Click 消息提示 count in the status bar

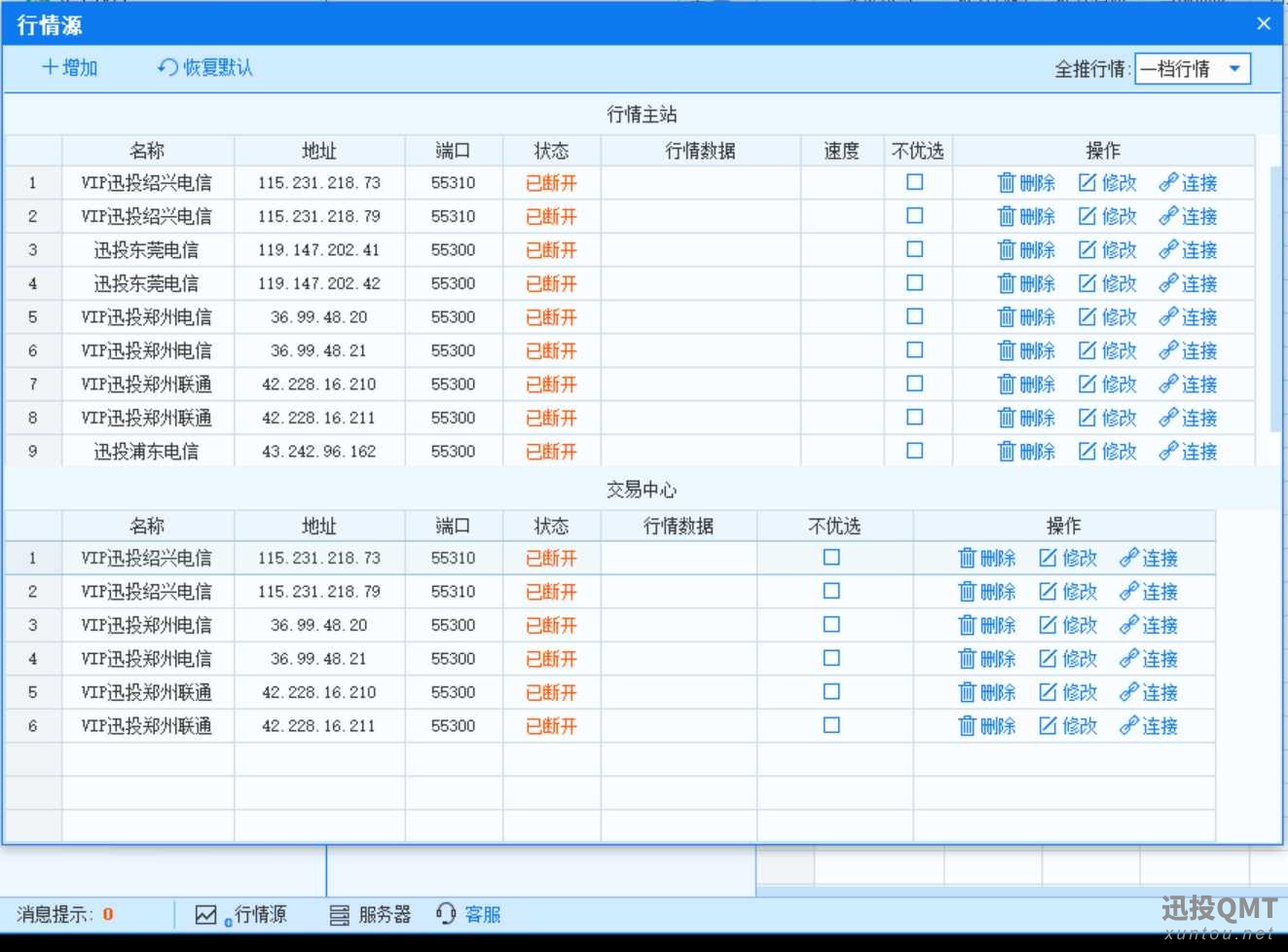tap(108, 914)
